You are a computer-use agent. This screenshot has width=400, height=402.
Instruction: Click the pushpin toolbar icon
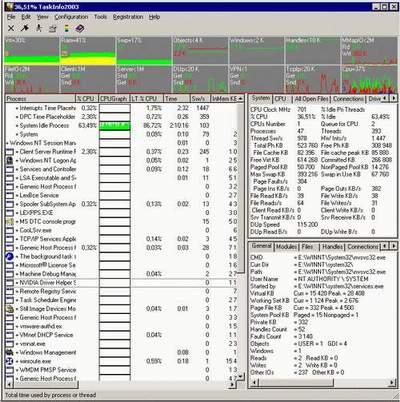point(25,28)
